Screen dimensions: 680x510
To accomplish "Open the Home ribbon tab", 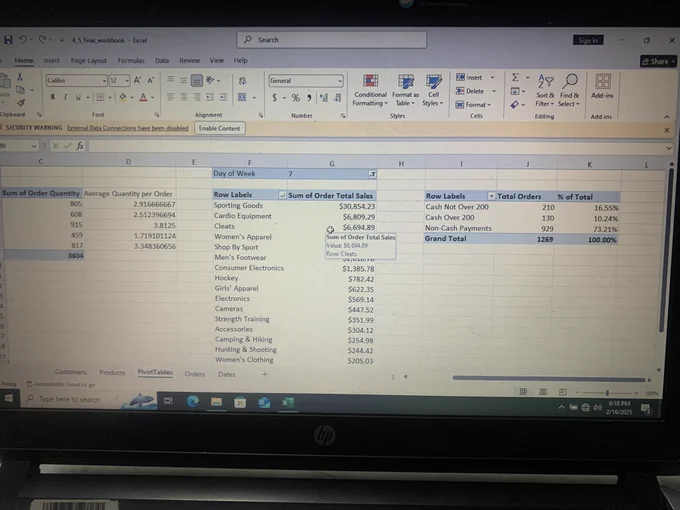I will click(x=24, y=60).
